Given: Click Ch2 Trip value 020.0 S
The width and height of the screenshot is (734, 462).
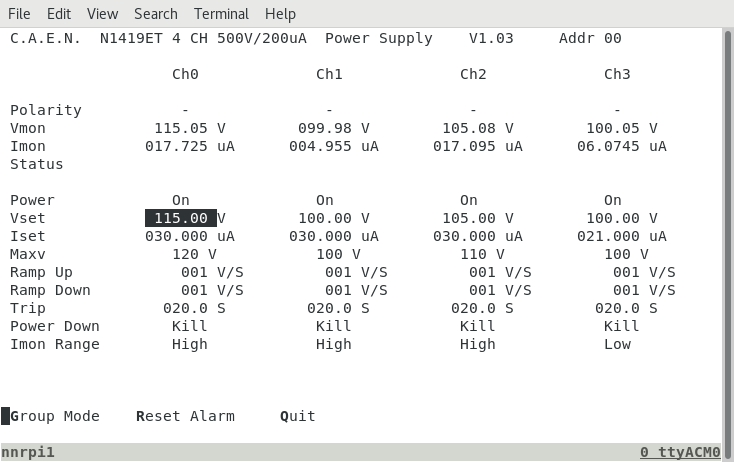Looking at the screenshot, I should tap(482, 308).
